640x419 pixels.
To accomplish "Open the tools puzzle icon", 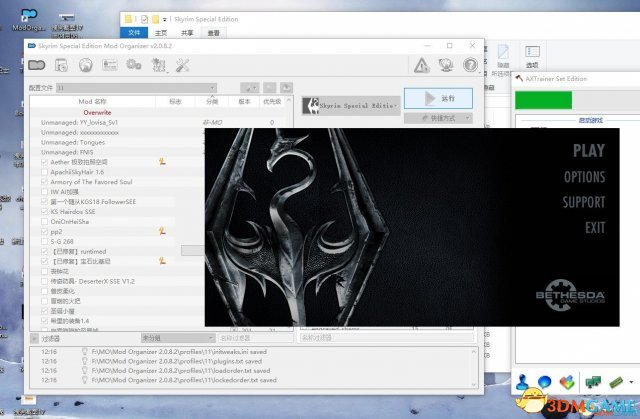I will pyautogui.click(x=158, y=65).
